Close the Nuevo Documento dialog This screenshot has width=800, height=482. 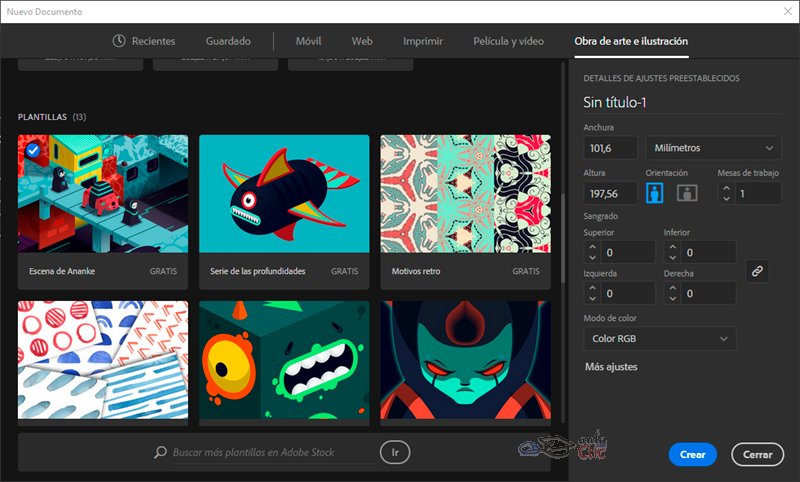pyautogui.click(x=788, y=11)
